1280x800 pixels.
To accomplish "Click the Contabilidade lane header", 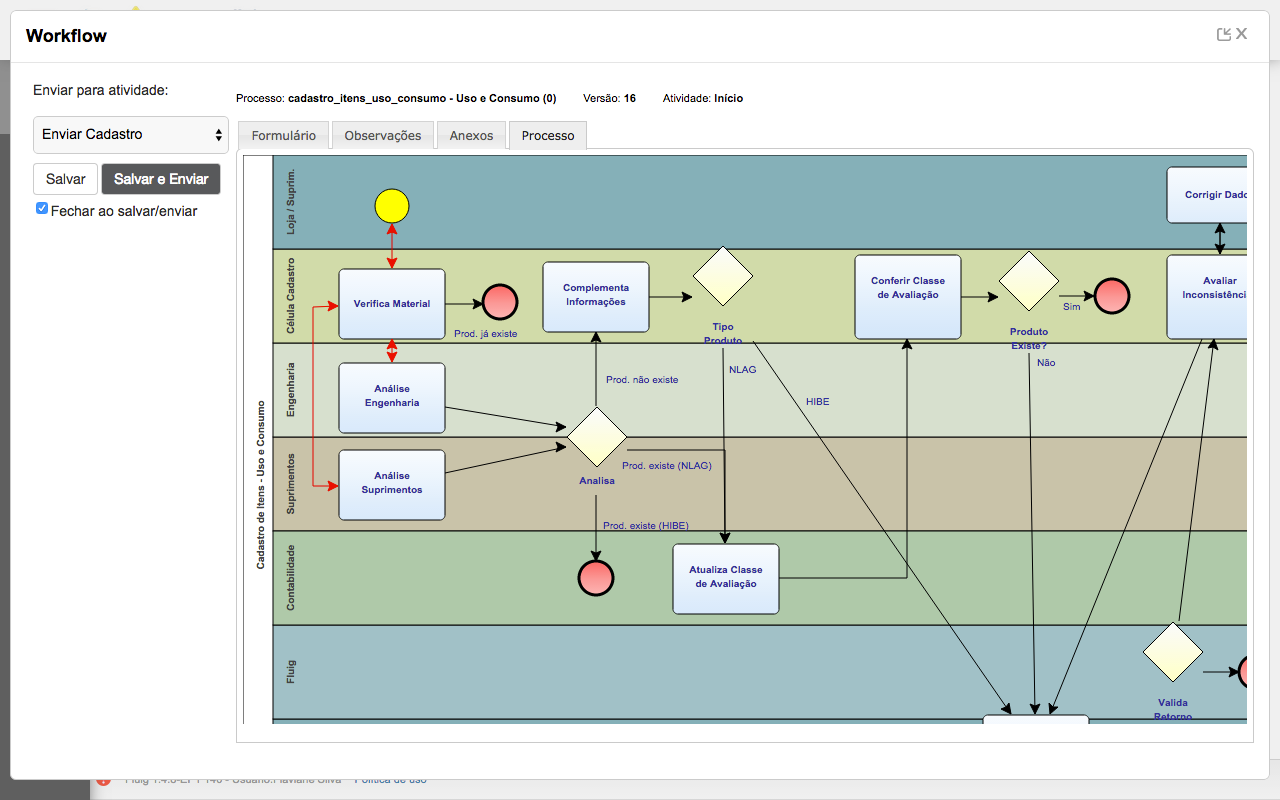I will pyautogui.click(x=291, y=578).
